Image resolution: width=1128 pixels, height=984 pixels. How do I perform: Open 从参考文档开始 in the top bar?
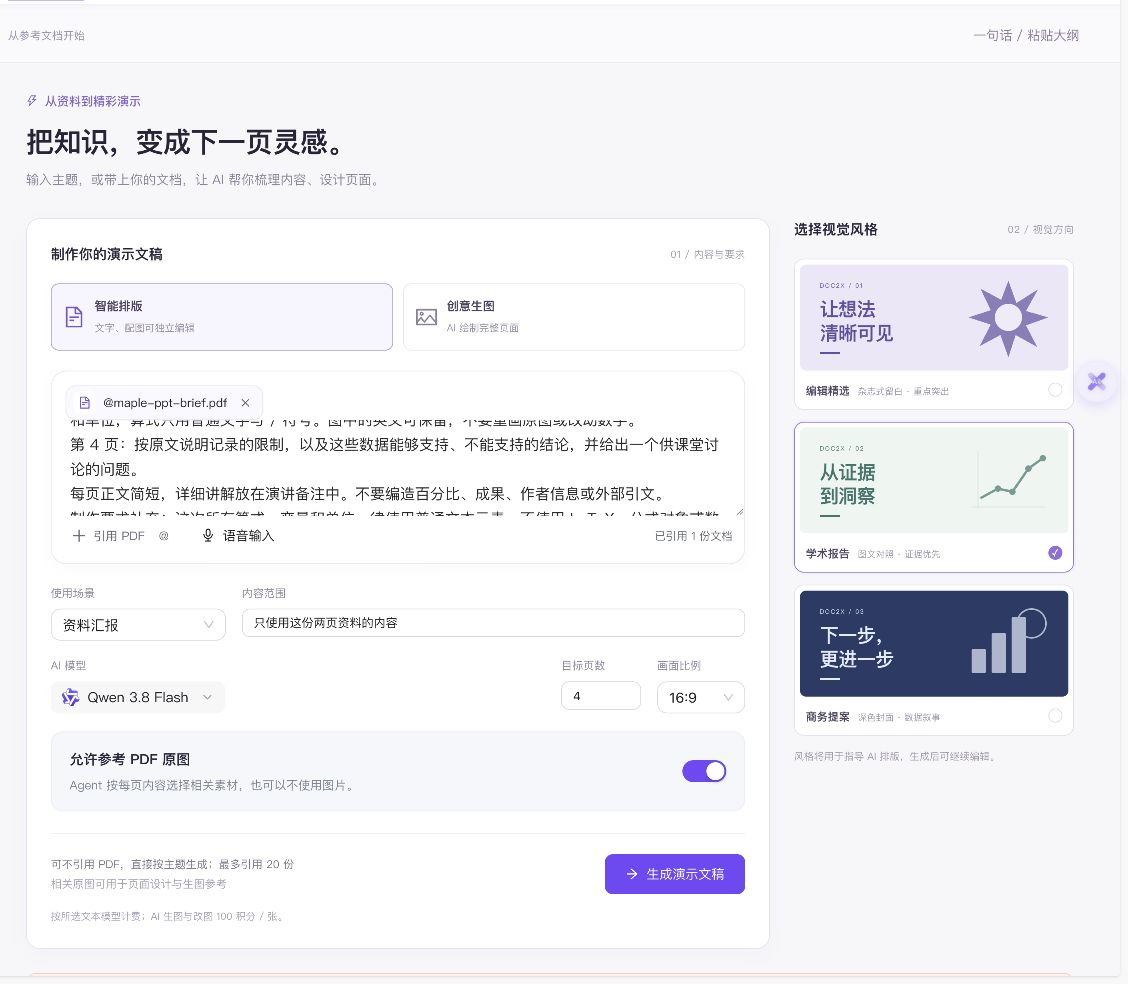click(x=47, y=35)
